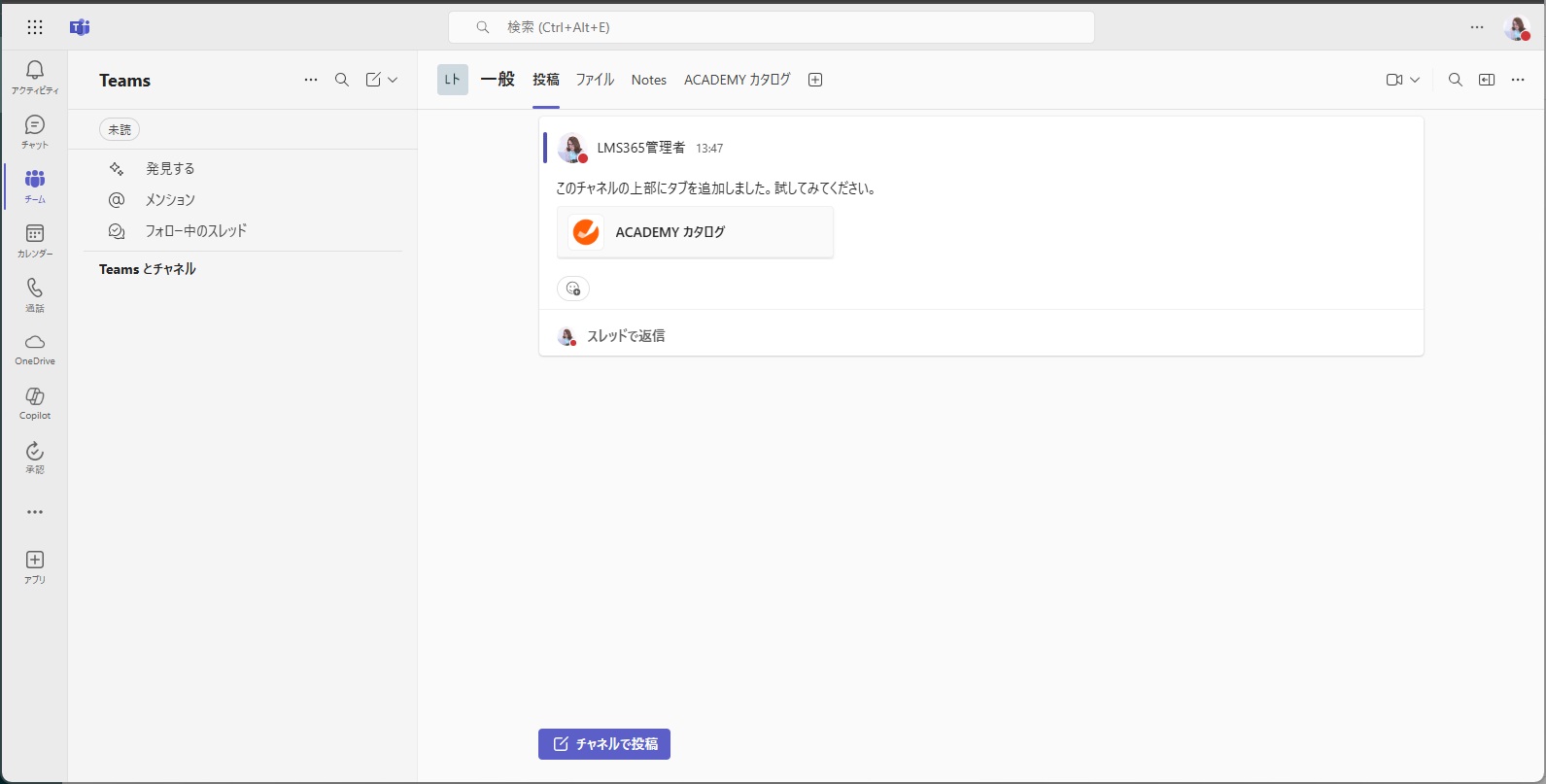The height and width of the screenshot is (784, 1546).
Task: Open Teams panel more options ellipsis
Action: point(311,80)
